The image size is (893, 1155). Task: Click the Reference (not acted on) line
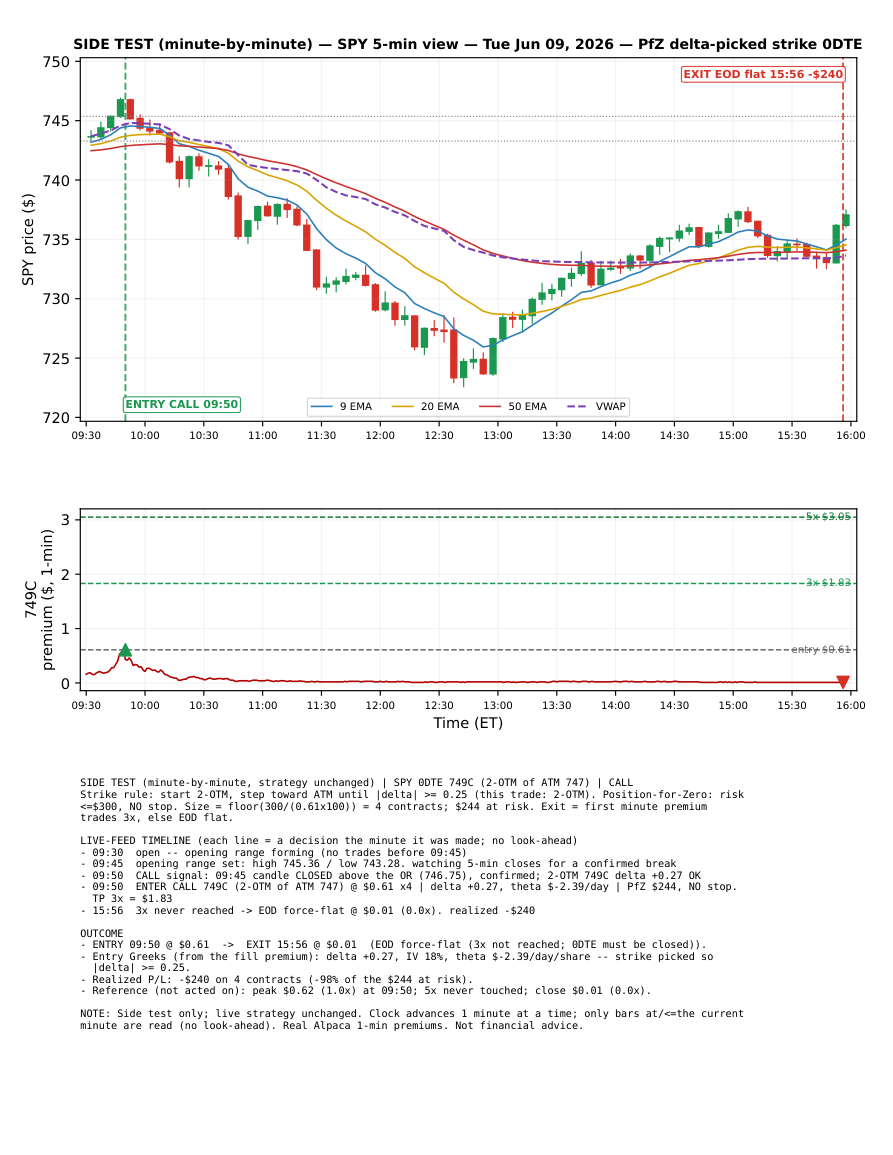[x=365, y=991]
